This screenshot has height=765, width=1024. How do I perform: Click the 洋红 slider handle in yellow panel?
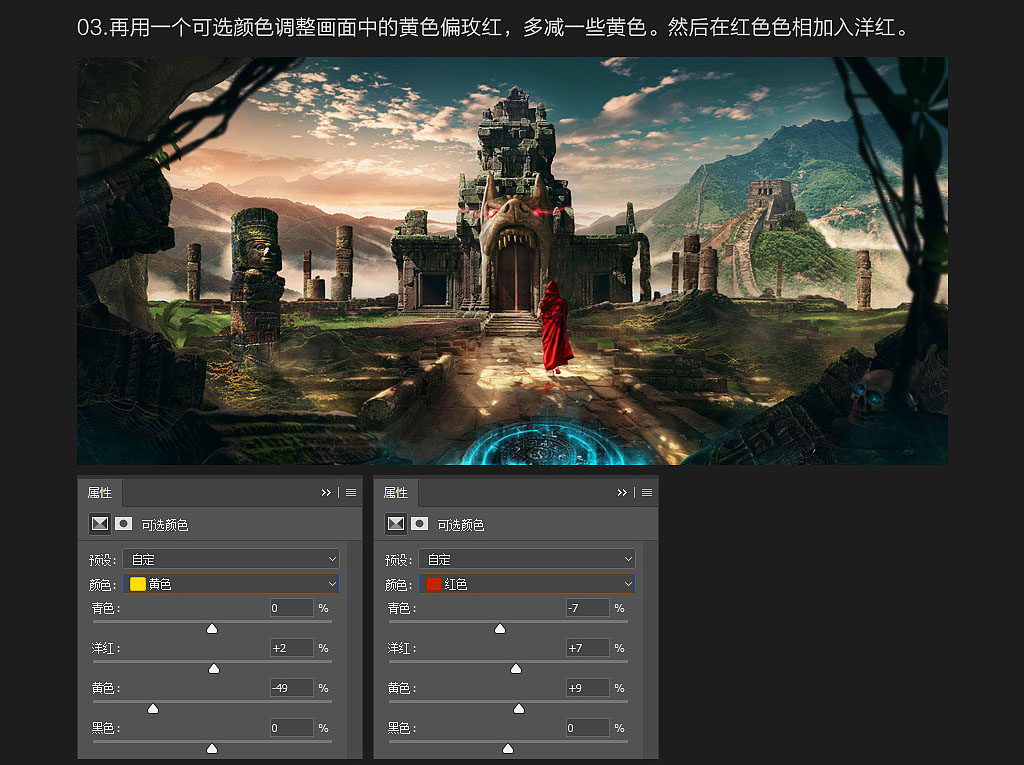(214, 668)
